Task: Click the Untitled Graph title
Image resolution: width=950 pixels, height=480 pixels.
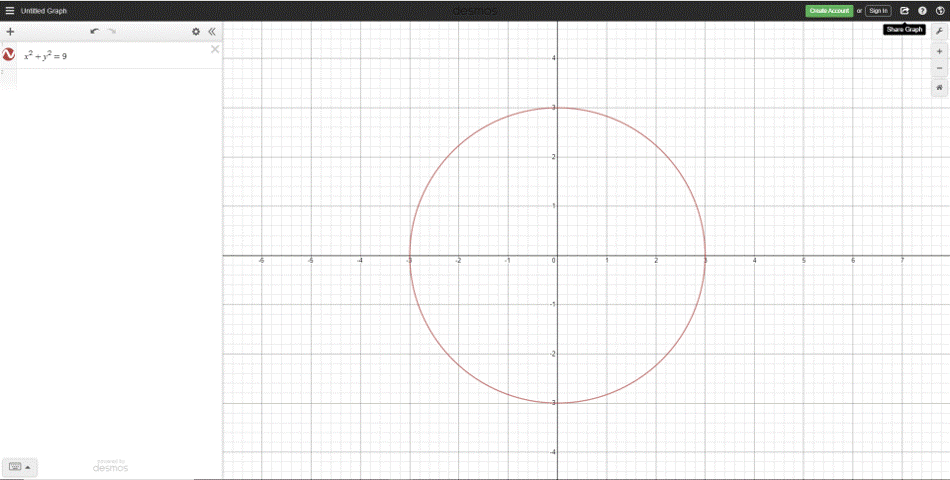Action: point(44,11)
